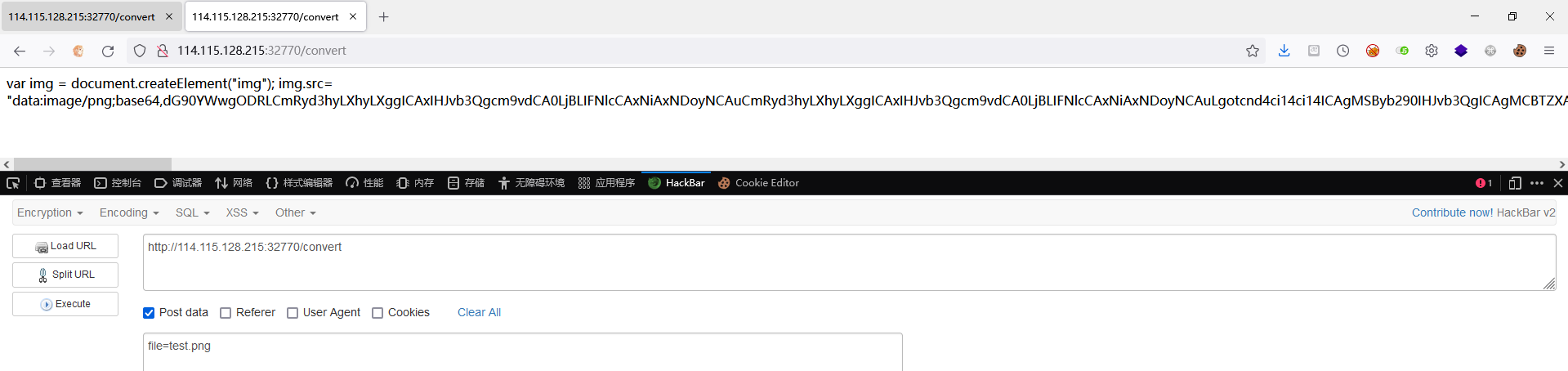The width and height of the screenshot is (1568, 371).
Task: Open the downloads panel
Action: (x=1284, y=51)
